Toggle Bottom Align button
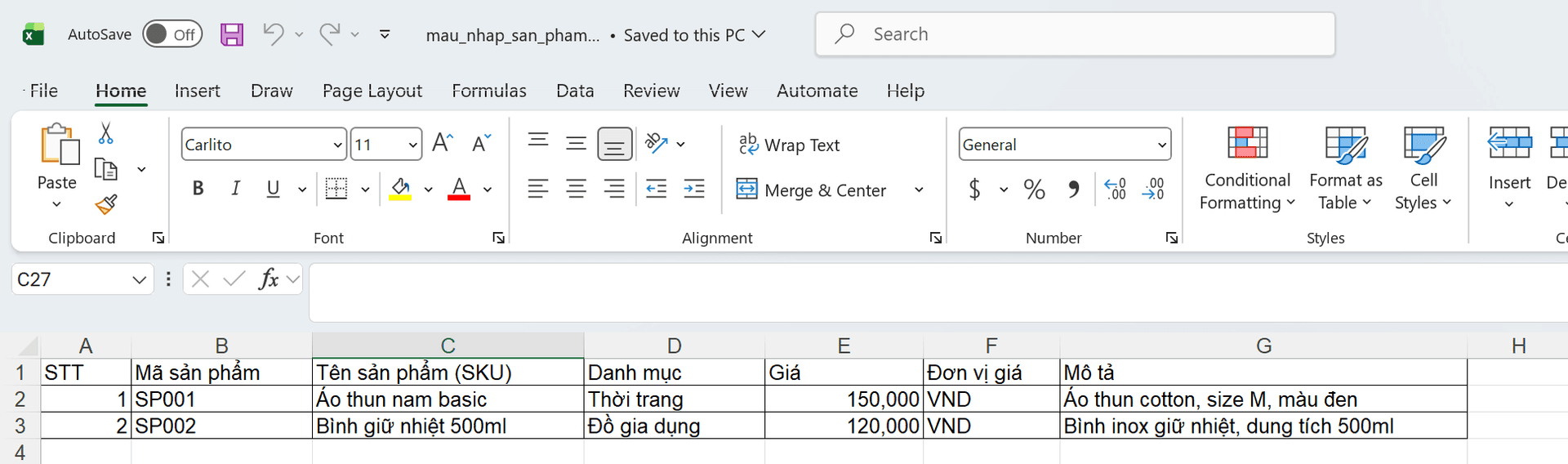1568x464 pixels. (614, 144)
